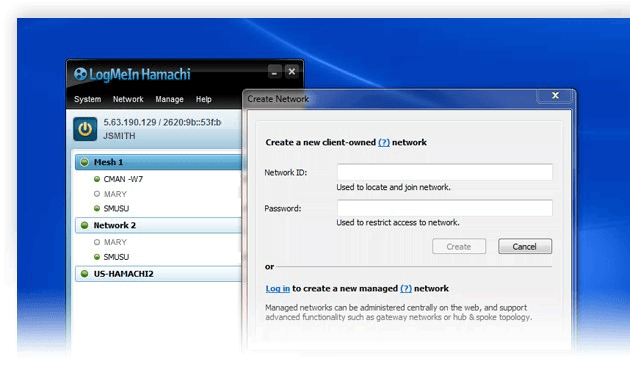Minimize the LogMeIn Hamachi window
Image resolution: width=630 pixels, height=388 pixels.
274,72
